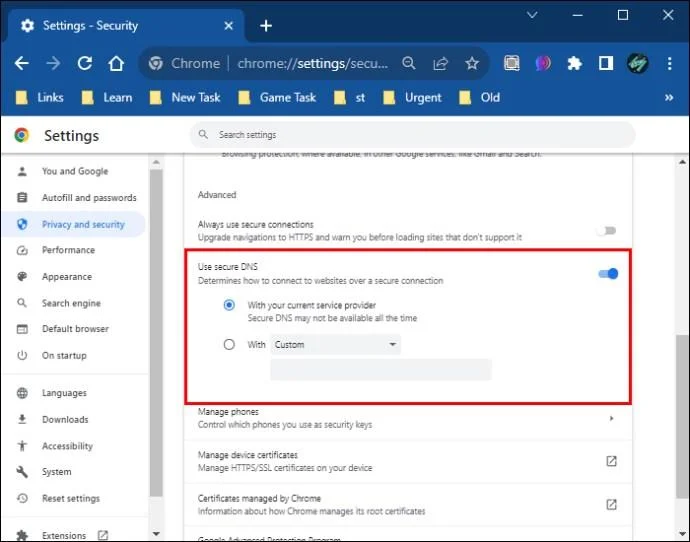Open the Old bookmark folder

click(480, 98)
